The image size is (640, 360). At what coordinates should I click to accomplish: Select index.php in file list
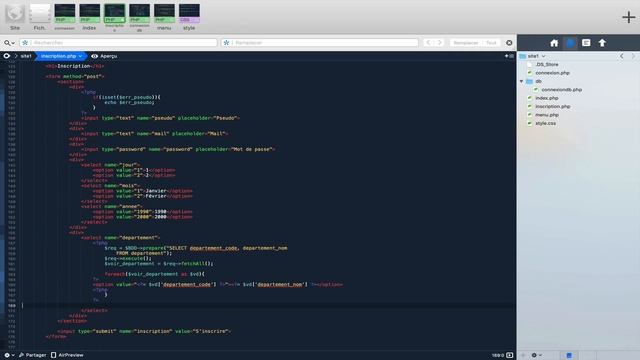[x=546, y=98]
